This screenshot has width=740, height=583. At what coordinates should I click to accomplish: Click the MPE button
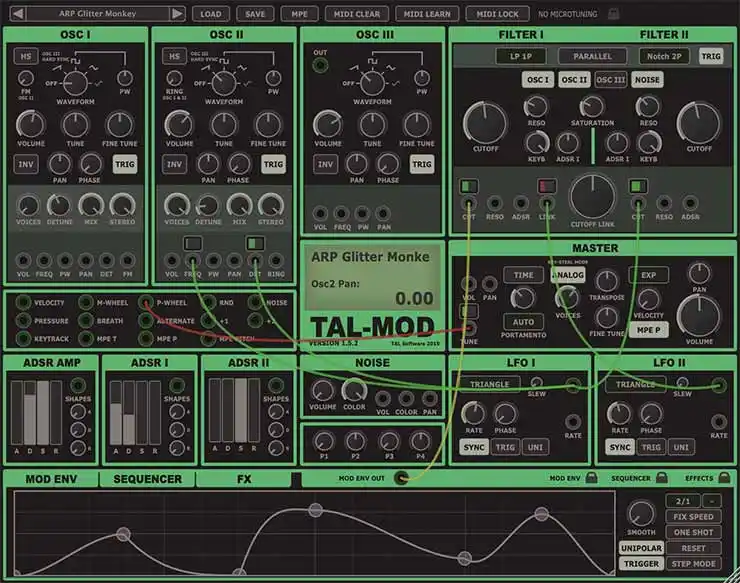[x=299, y=14]
